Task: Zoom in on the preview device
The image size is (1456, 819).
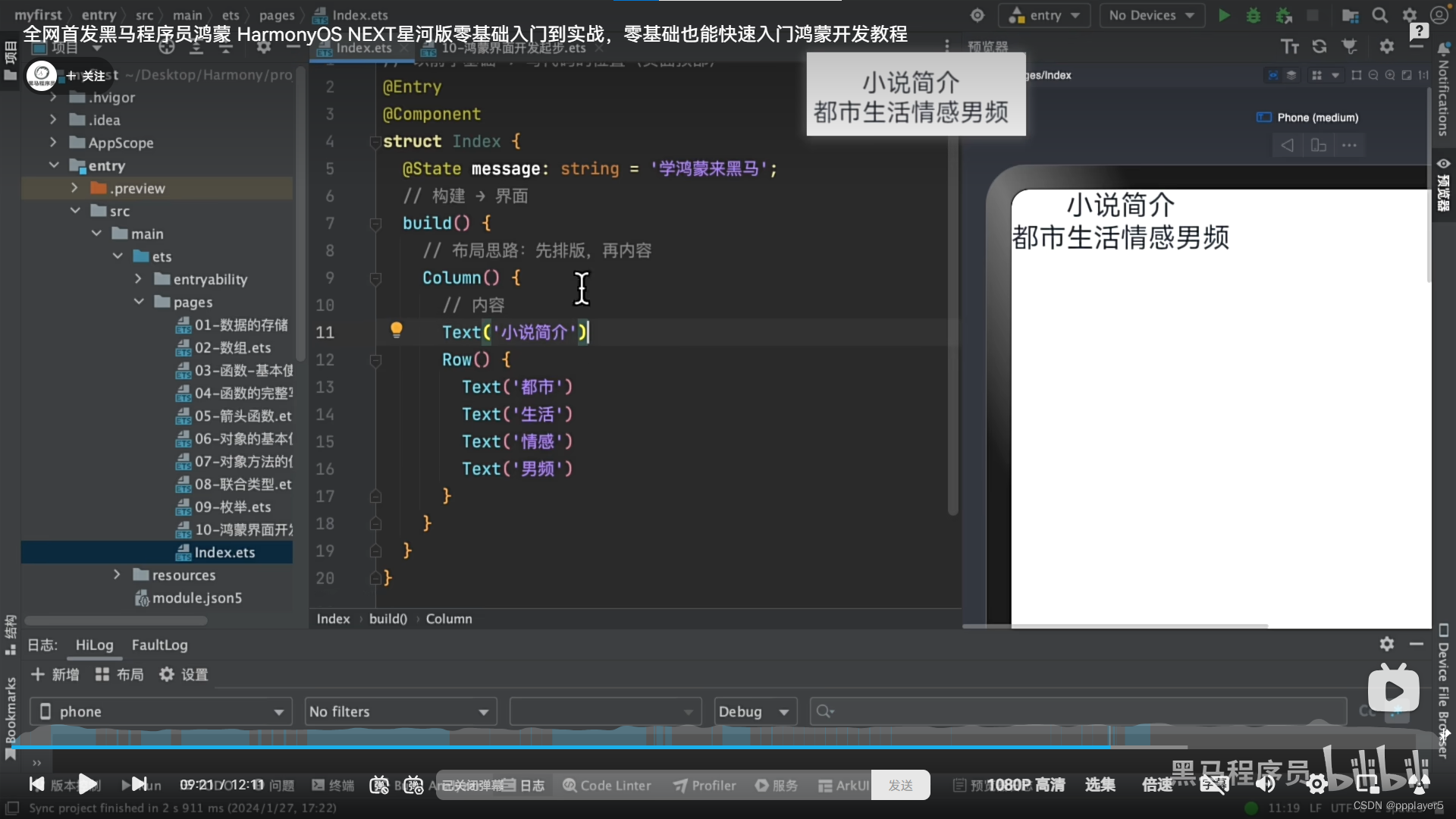Action: pos(1389,75)
